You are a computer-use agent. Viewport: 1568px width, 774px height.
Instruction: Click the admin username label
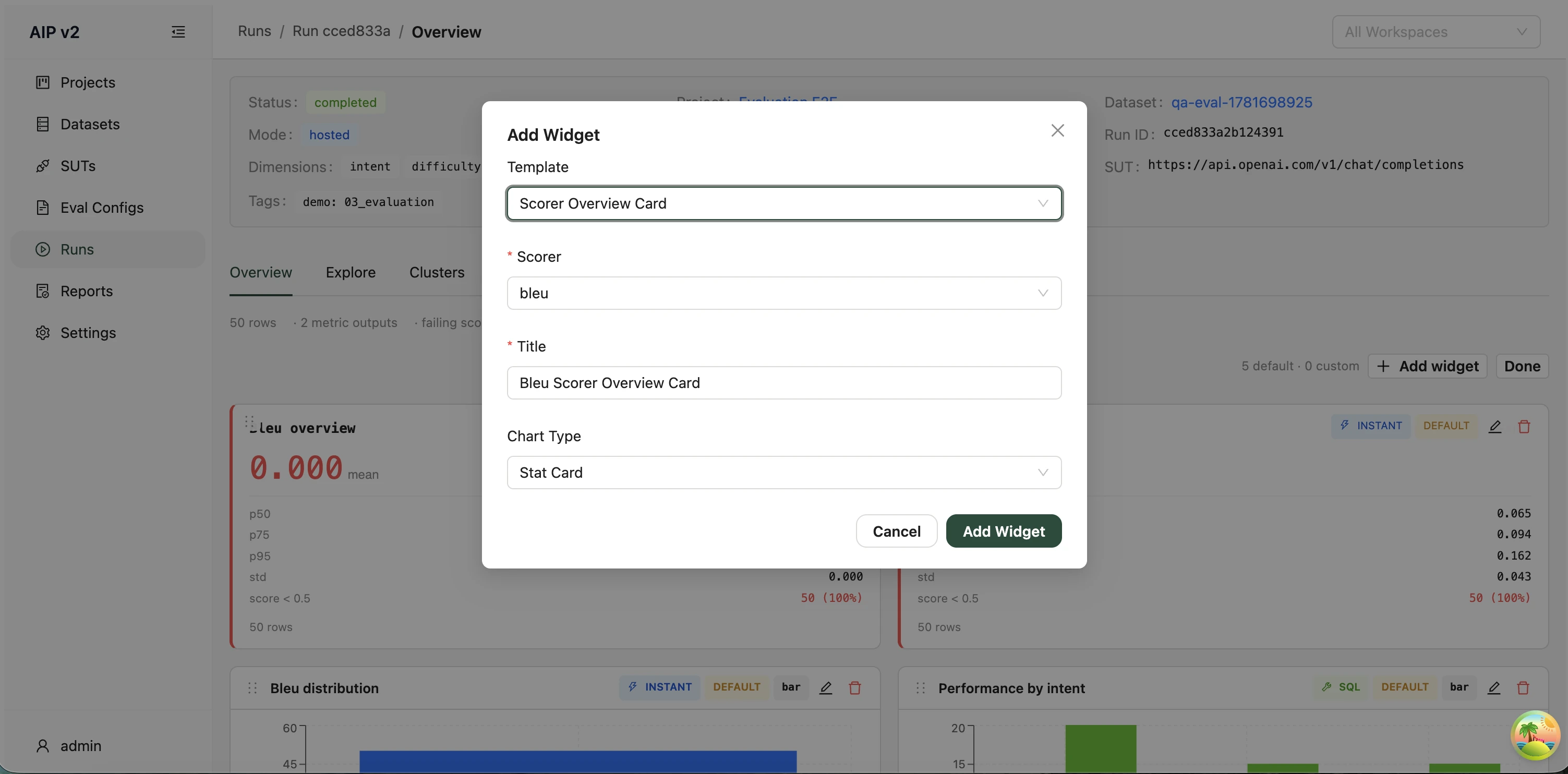(x=81, y=745)
